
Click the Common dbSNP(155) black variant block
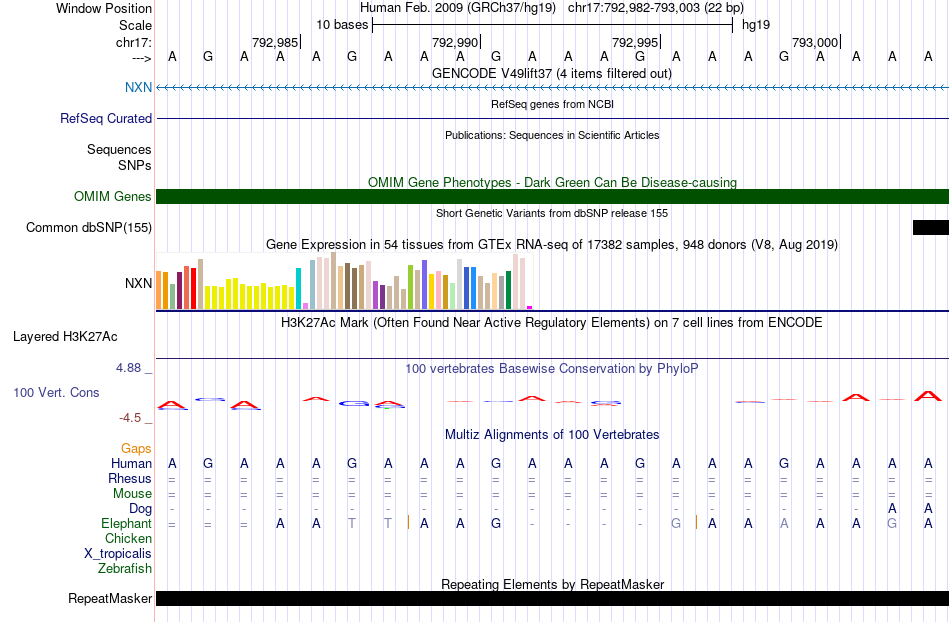coord(931,227)
